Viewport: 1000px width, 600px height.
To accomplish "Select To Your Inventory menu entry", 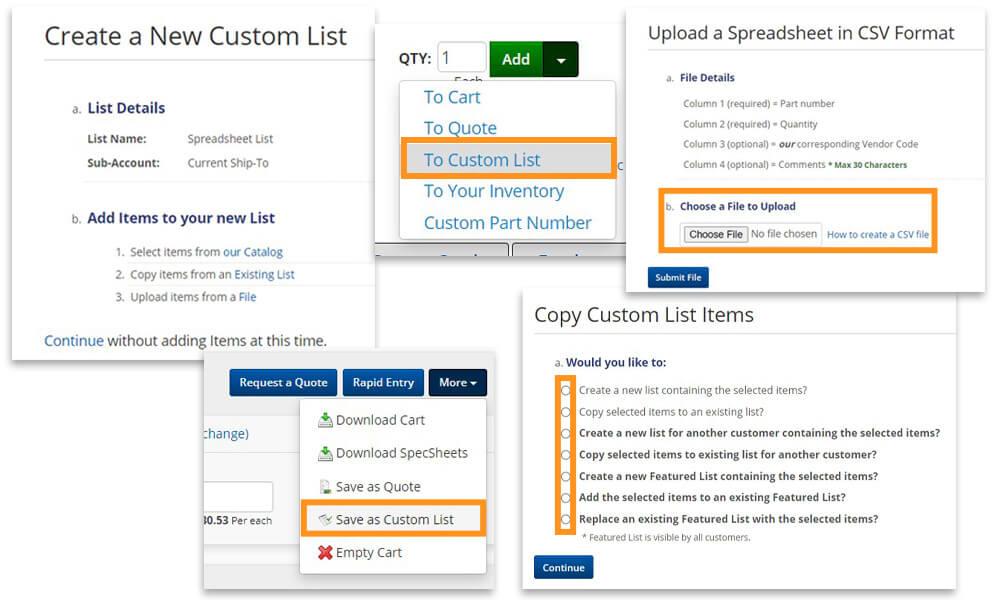I will 494,191.
